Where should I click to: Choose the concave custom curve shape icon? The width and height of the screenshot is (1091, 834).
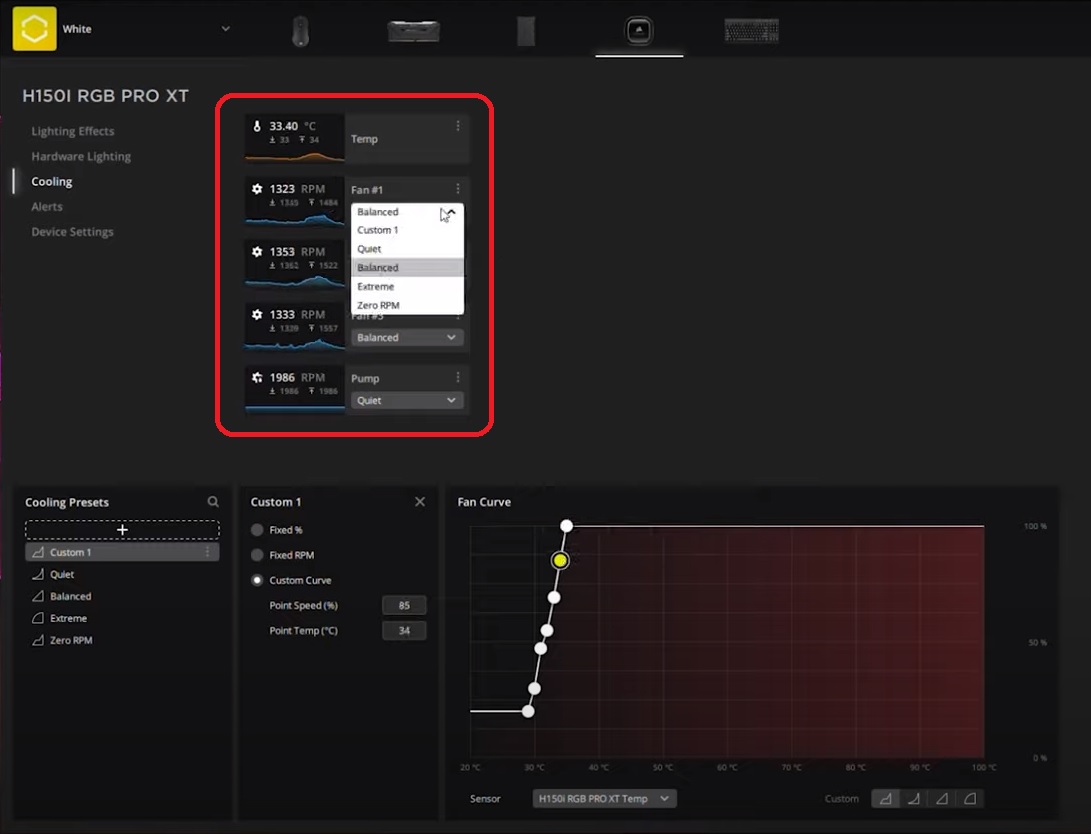click(912, 798)
